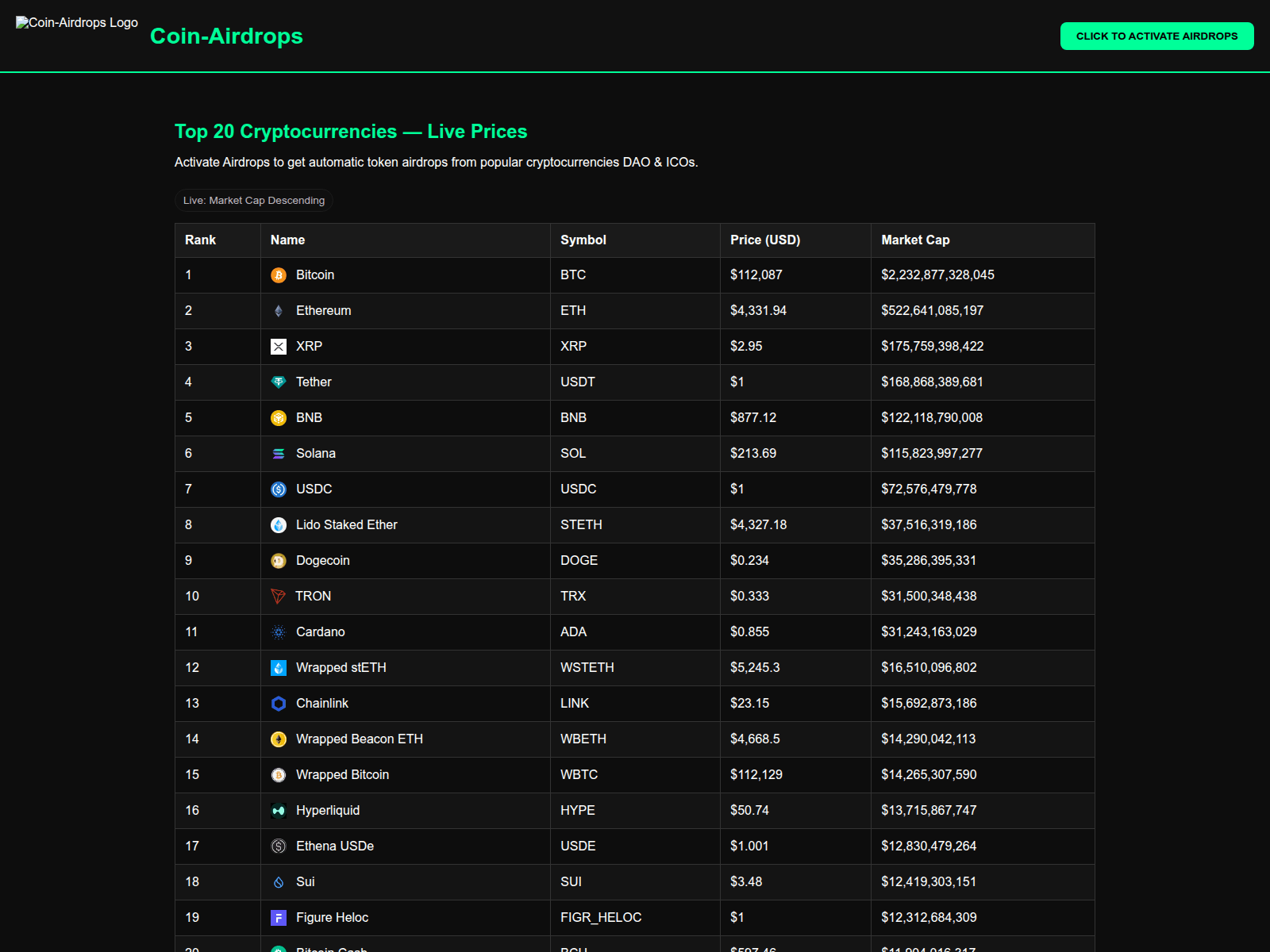Click the Solana name text
1270x952 pixels.
[316, 453]
